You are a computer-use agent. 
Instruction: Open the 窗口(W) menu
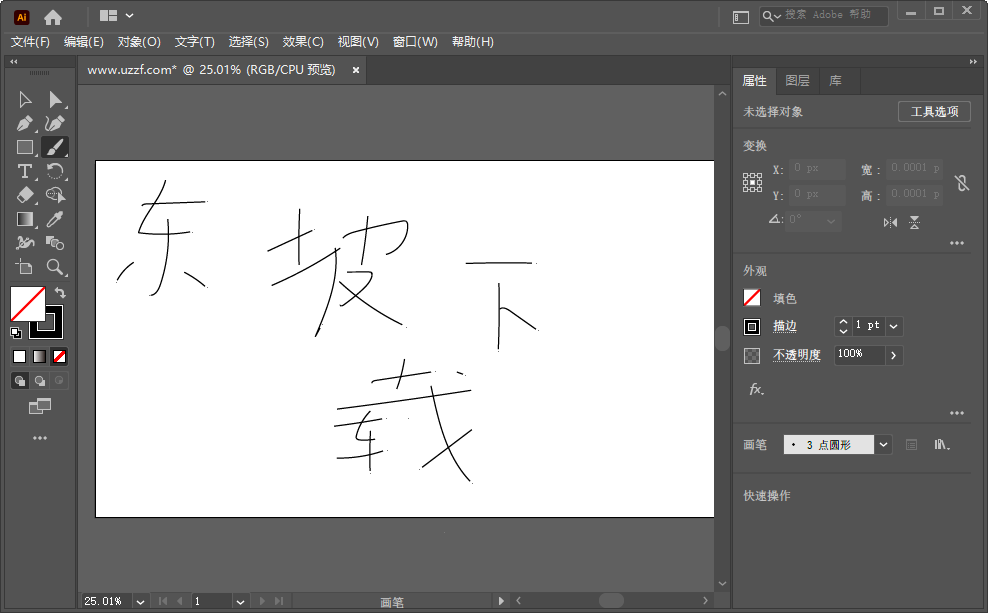click(x=415, y=41)
